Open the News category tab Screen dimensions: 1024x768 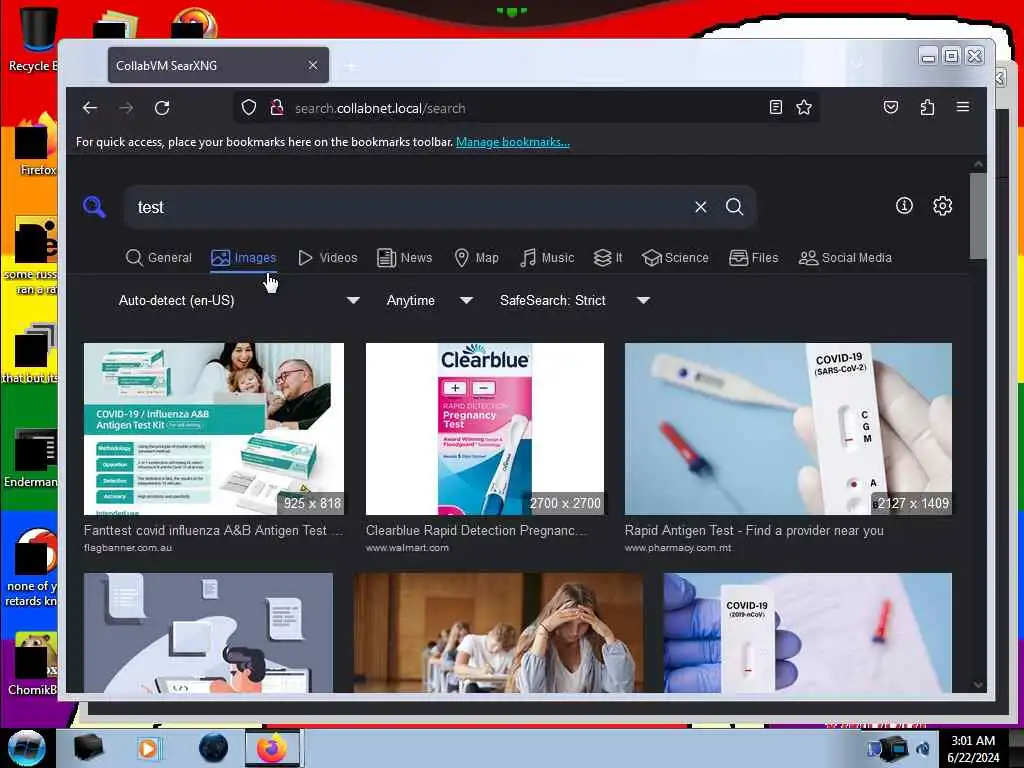click(x=405, y=258)
